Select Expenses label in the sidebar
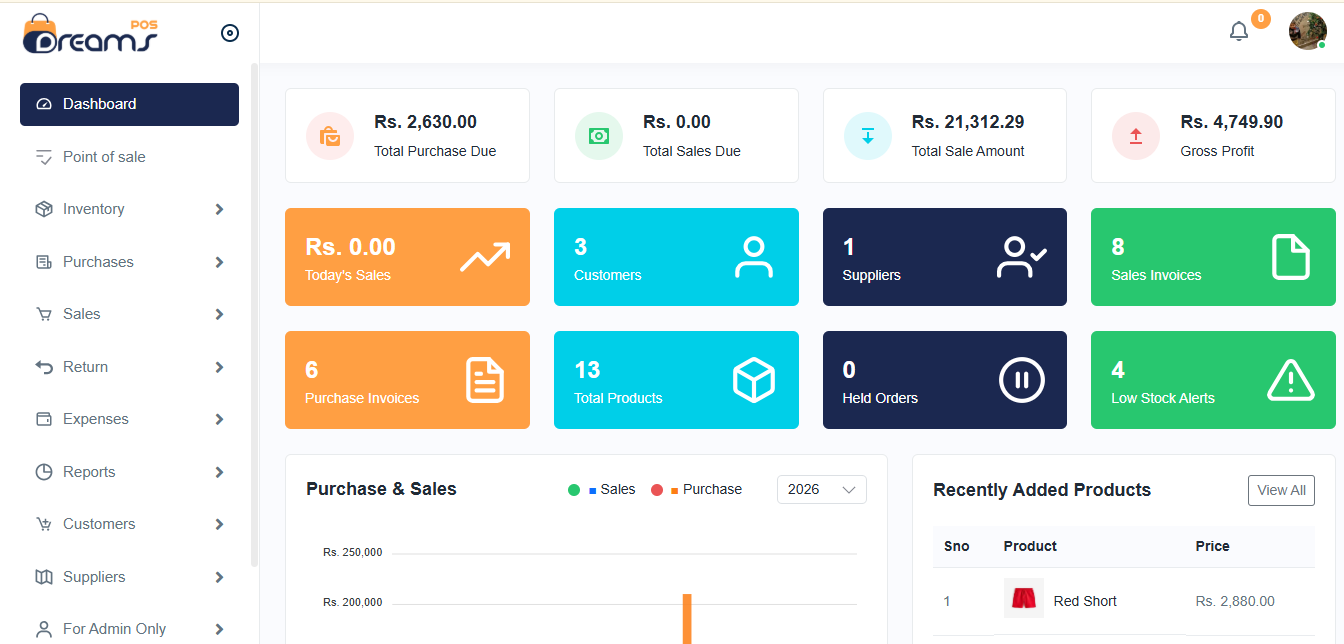The width and height of the screenshot is (1344, 644). coord(96,419)
